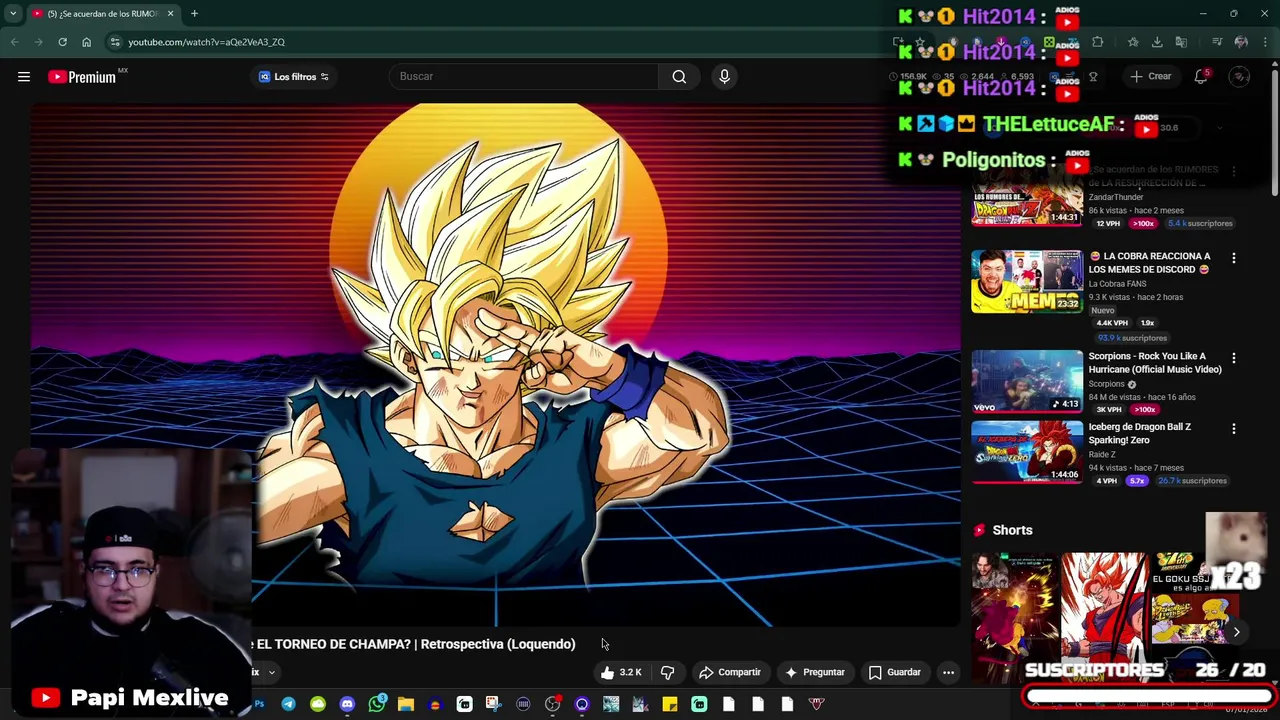This screenshot has height=720, width=1280.
Task: Open La Cobraa FANS channel name
Action: coord(1117,284)
